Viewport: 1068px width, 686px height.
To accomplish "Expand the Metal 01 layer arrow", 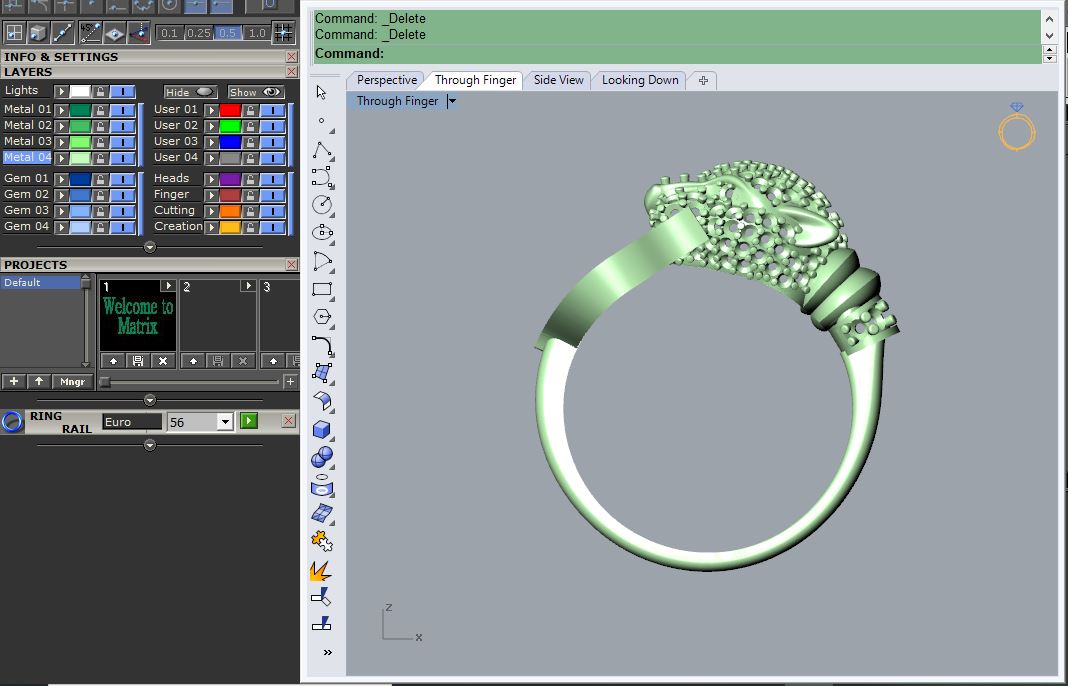I will pos(60,109).
